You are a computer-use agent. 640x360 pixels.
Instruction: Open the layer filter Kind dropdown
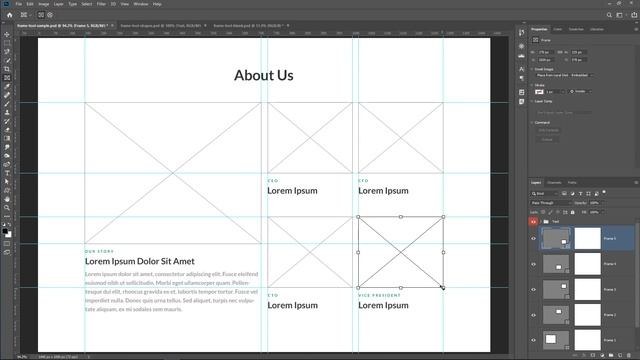[544, 193]
